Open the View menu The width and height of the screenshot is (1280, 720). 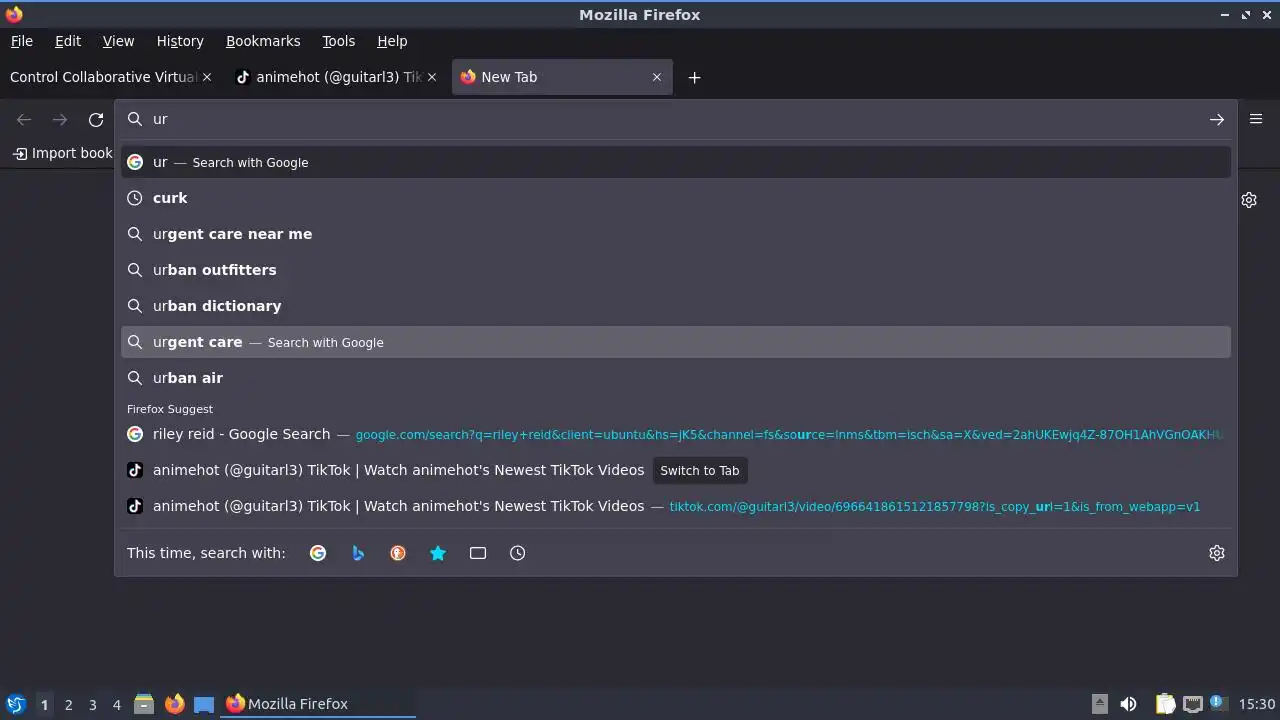[118, 41]
